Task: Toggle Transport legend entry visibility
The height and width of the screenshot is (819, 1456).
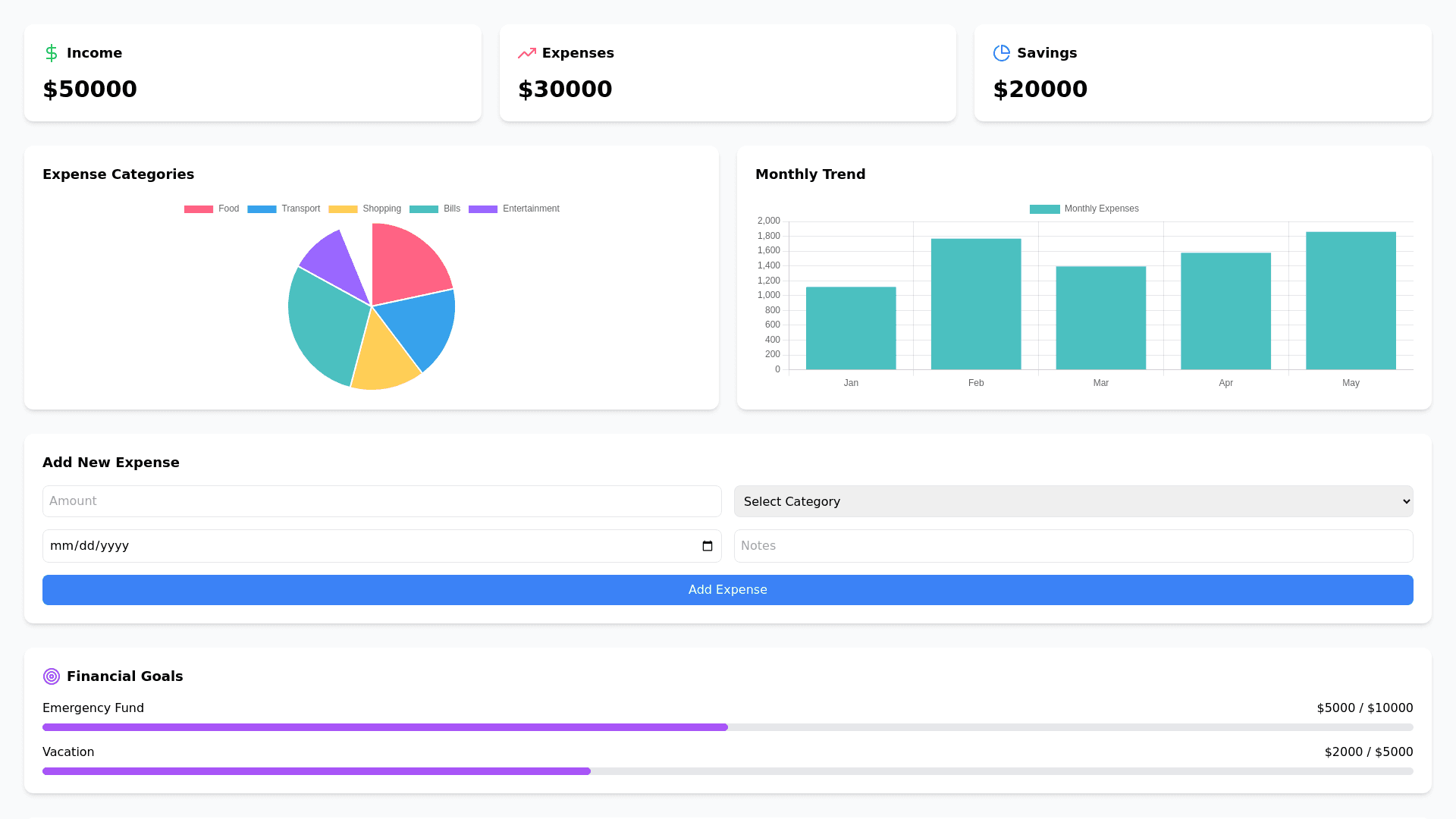Action: click(284, 209)
